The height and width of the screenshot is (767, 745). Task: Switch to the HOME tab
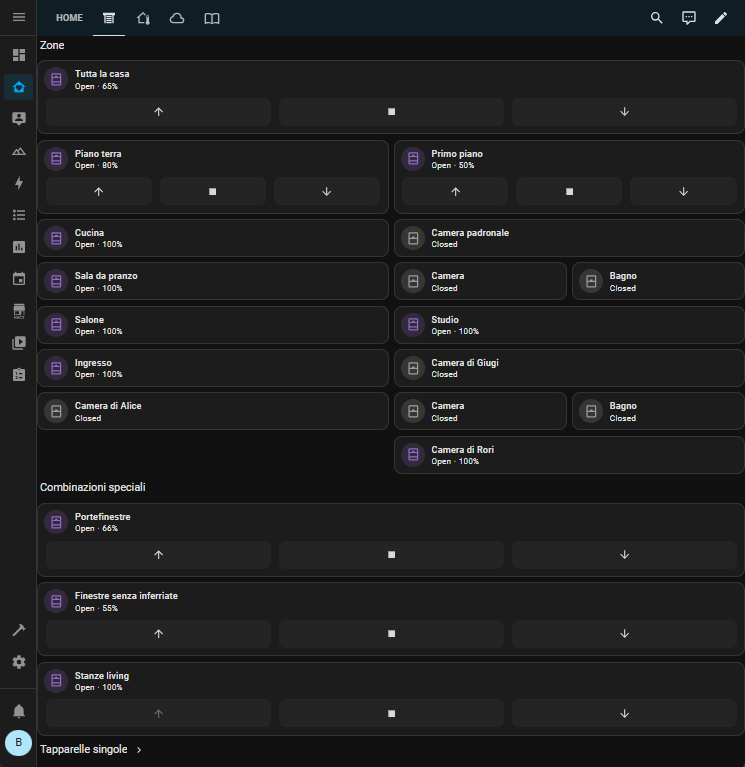click(x=69, y=18)
